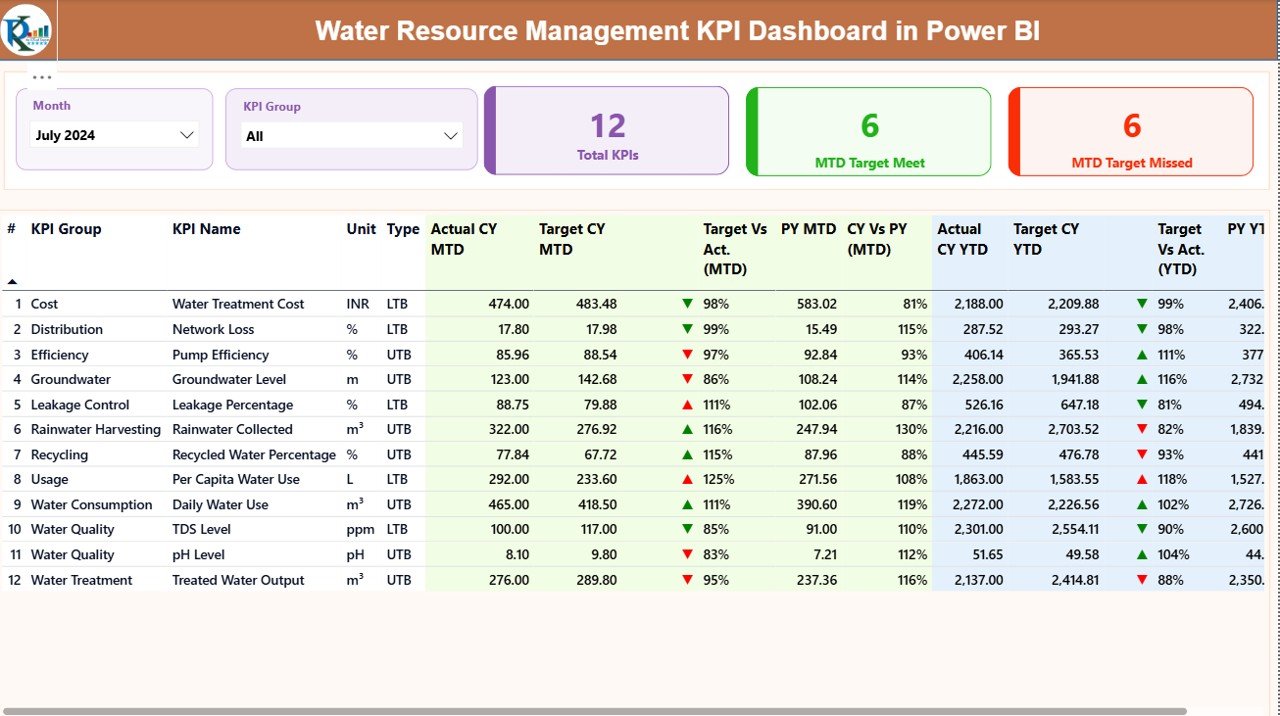
Task: Click the MTD Target Meet card
Action: [868, 130]
